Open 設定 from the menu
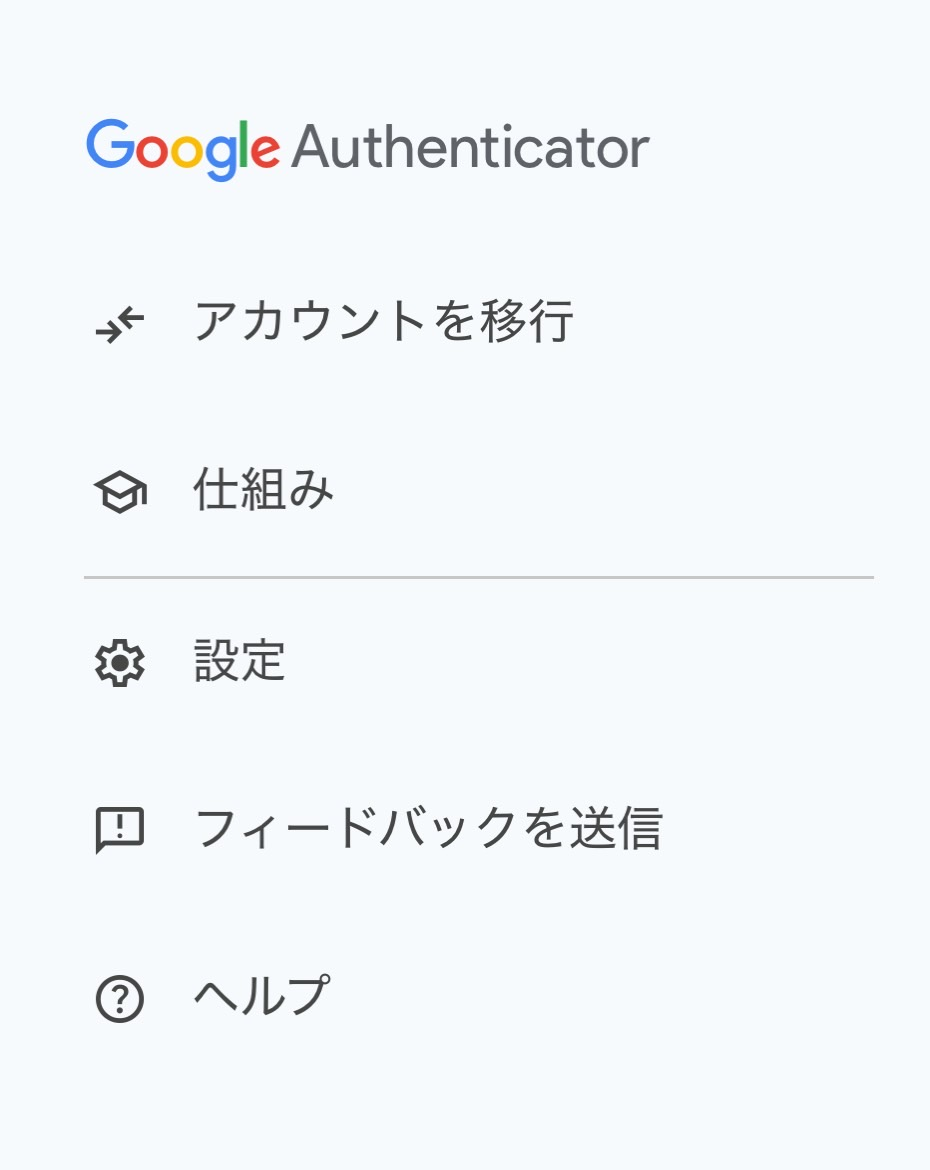This screenshot has width=930, height=1170. click(x=240, y=662)
